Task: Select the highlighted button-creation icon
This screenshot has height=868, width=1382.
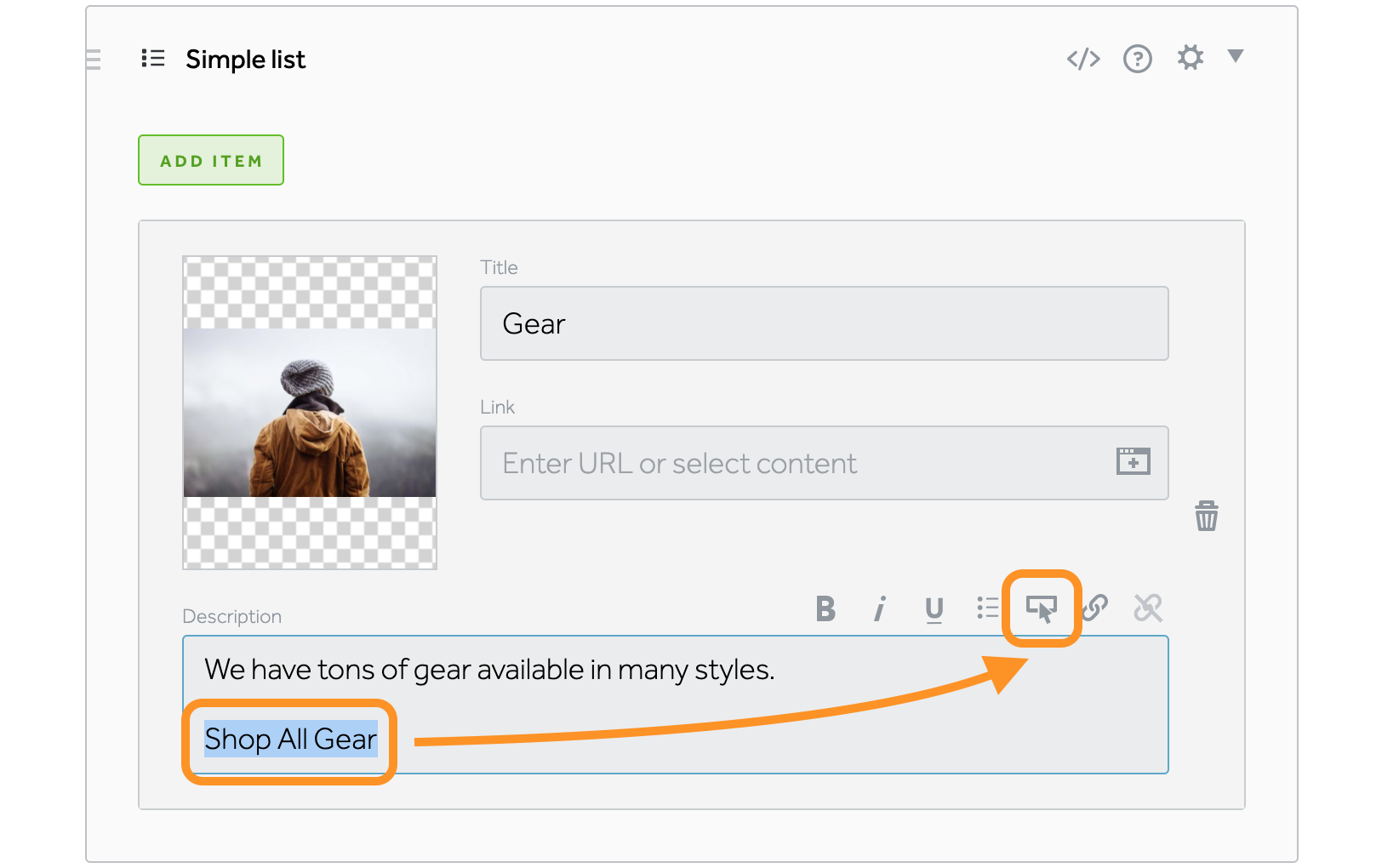Action: (x=1042, y=608)
